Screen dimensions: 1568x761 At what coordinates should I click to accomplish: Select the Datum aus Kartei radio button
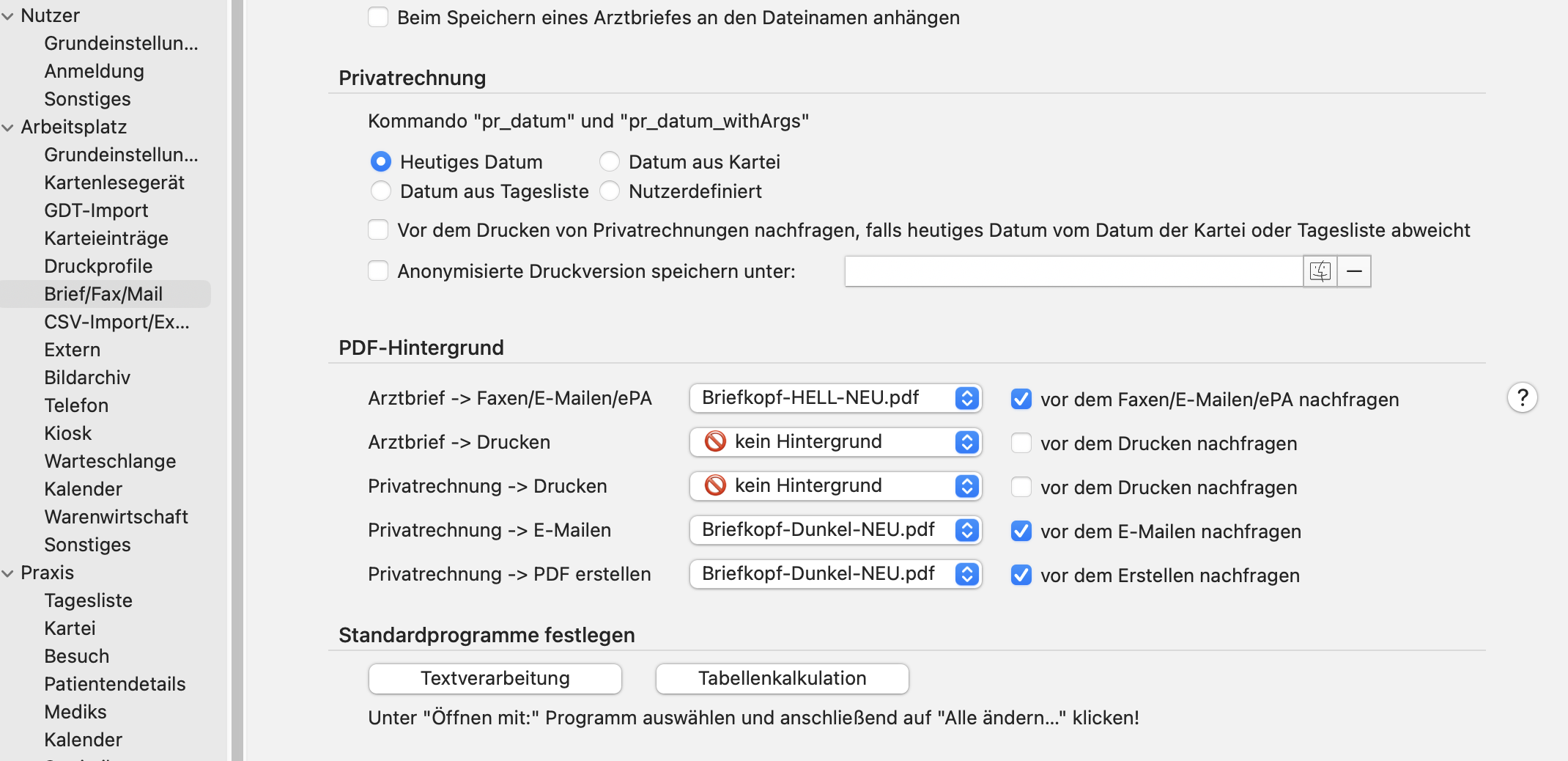(x=610, y=161)
